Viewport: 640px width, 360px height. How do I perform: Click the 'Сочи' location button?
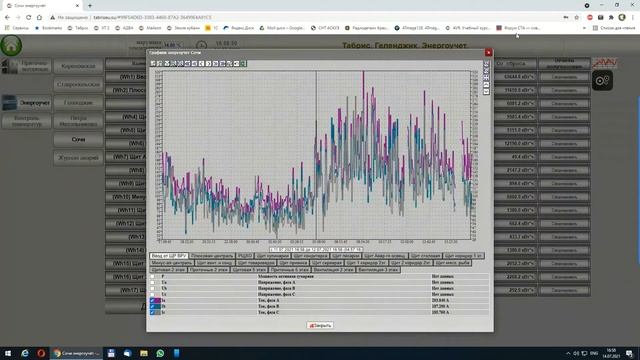tap(78, 140)
